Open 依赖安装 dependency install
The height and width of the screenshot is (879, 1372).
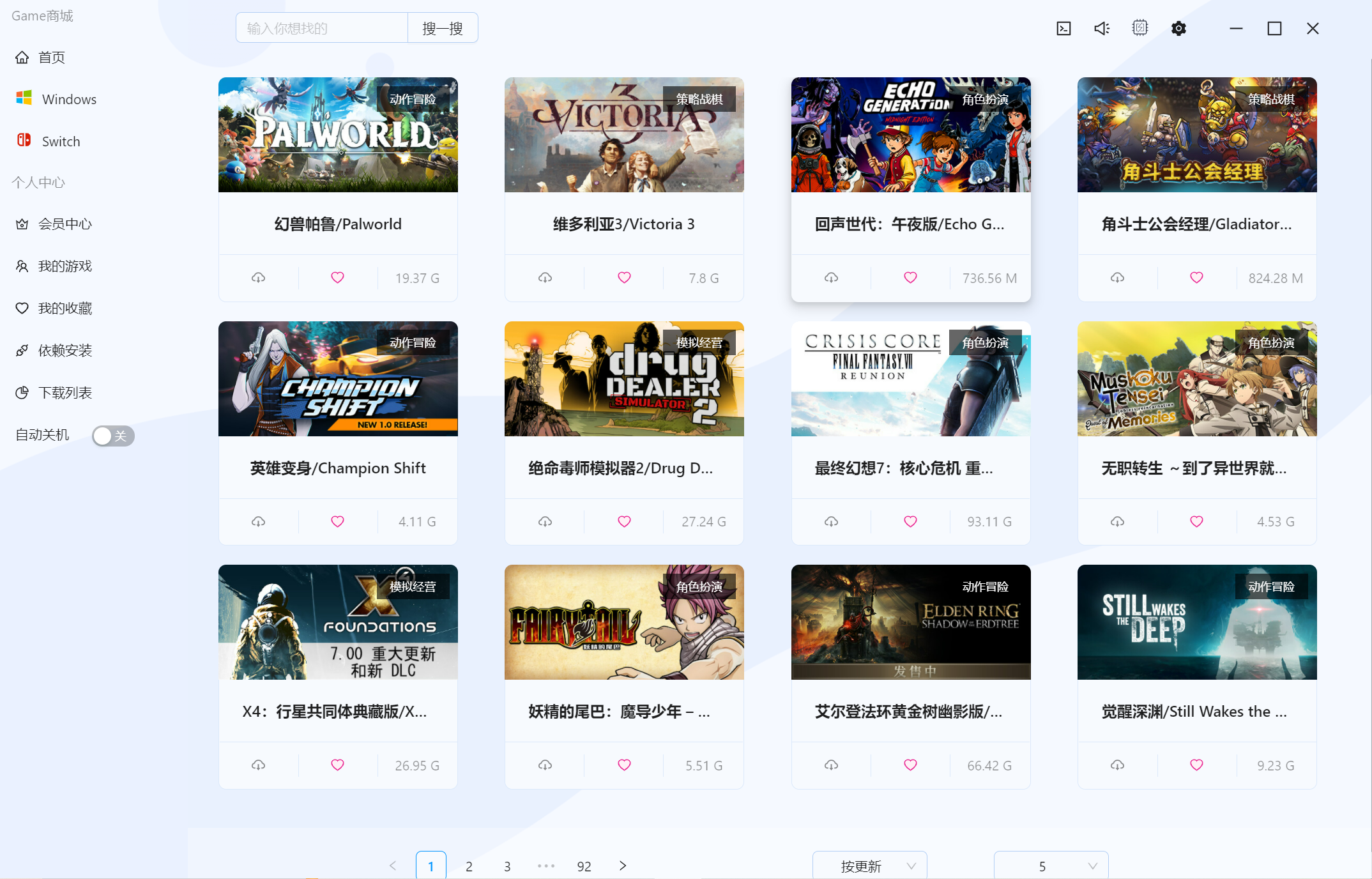tap(54, 351)
